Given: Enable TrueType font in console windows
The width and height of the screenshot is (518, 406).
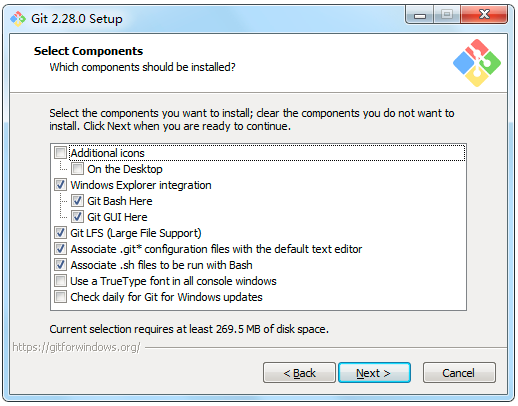Looking at the screenshot, I should 60,281.
